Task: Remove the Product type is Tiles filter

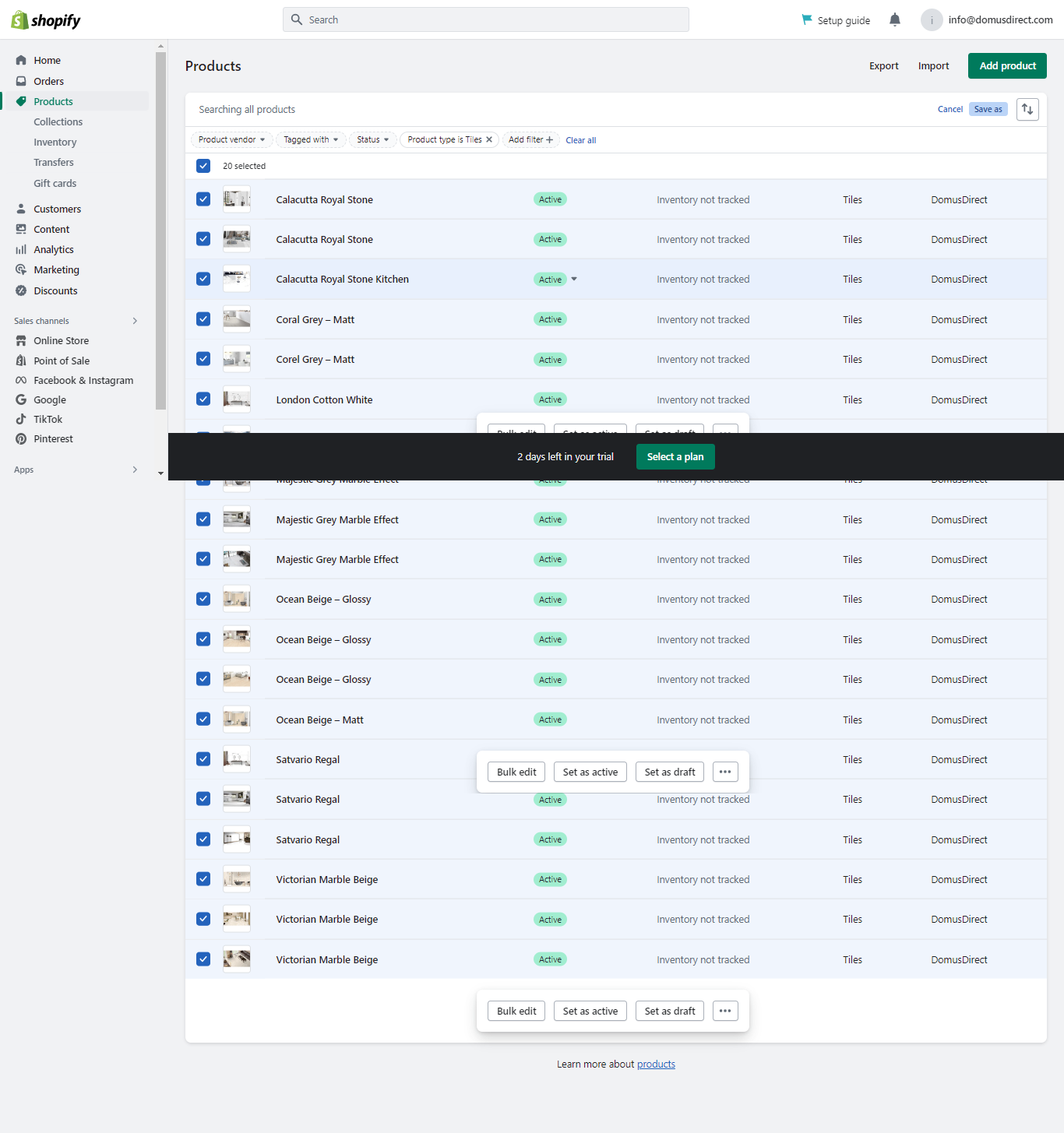Action: (x=489, y=140)
